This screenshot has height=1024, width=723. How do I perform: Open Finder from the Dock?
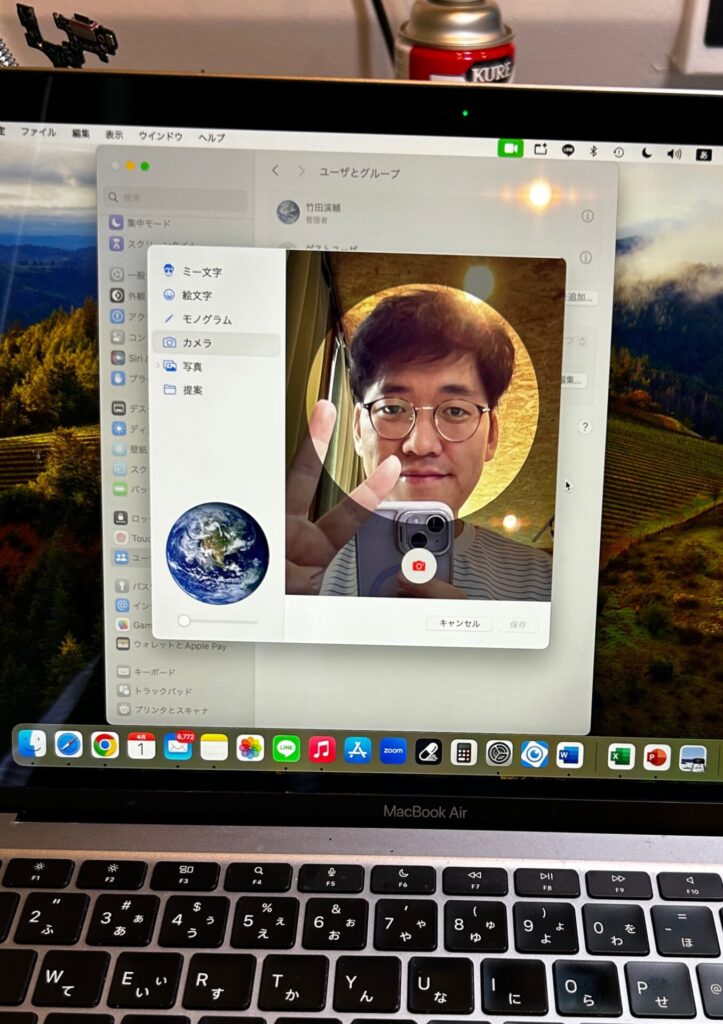click(32, 743)
